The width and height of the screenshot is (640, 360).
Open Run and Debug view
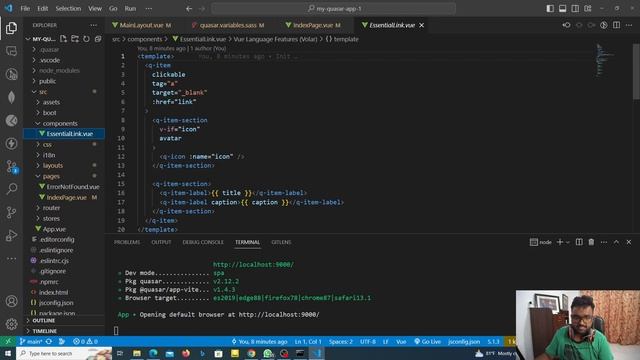tap(11, 236)
